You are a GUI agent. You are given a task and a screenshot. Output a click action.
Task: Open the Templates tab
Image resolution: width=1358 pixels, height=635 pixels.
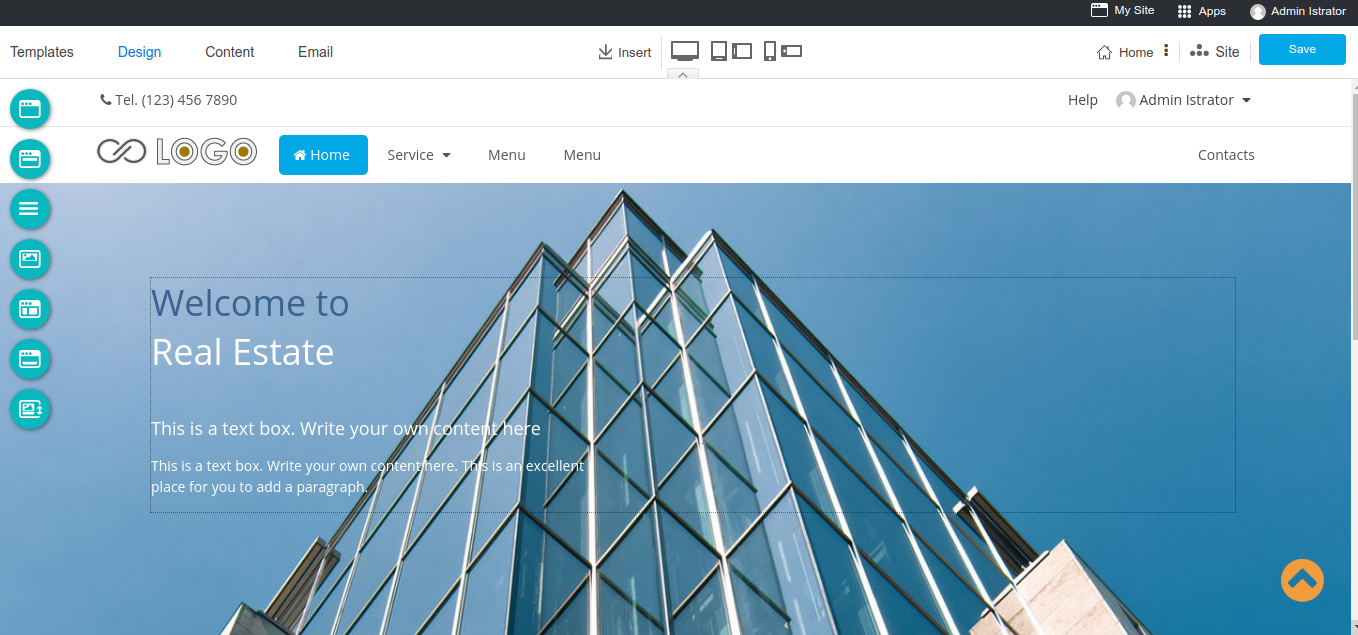click(42, 52)
